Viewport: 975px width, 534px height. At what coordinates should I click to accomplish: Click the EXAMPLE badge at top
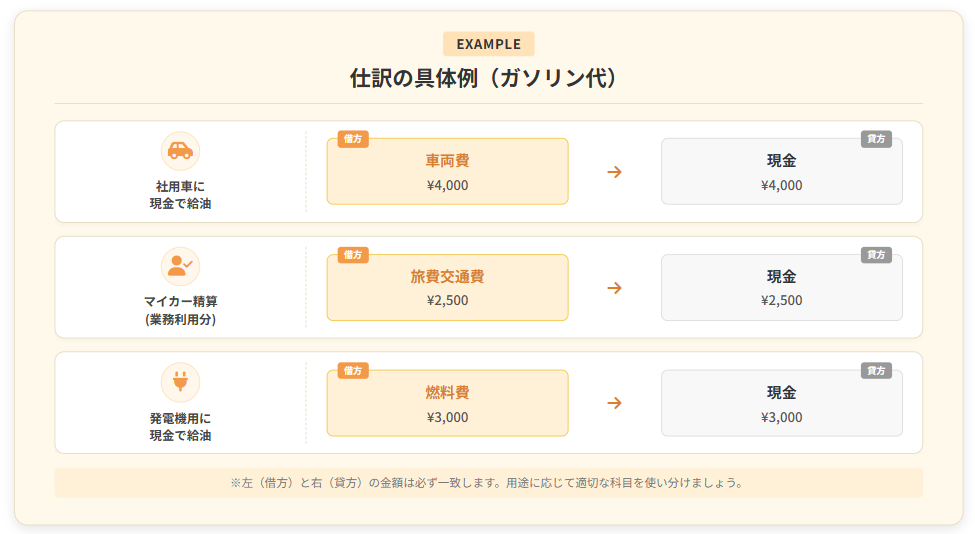pyautogui.click(x=488, y=44)
